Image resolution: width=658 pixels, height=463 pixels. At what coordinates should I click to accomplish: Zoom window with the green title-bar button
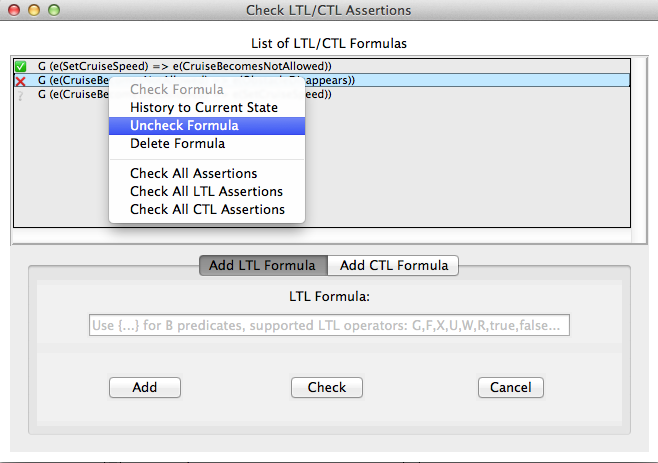[56, 10]
